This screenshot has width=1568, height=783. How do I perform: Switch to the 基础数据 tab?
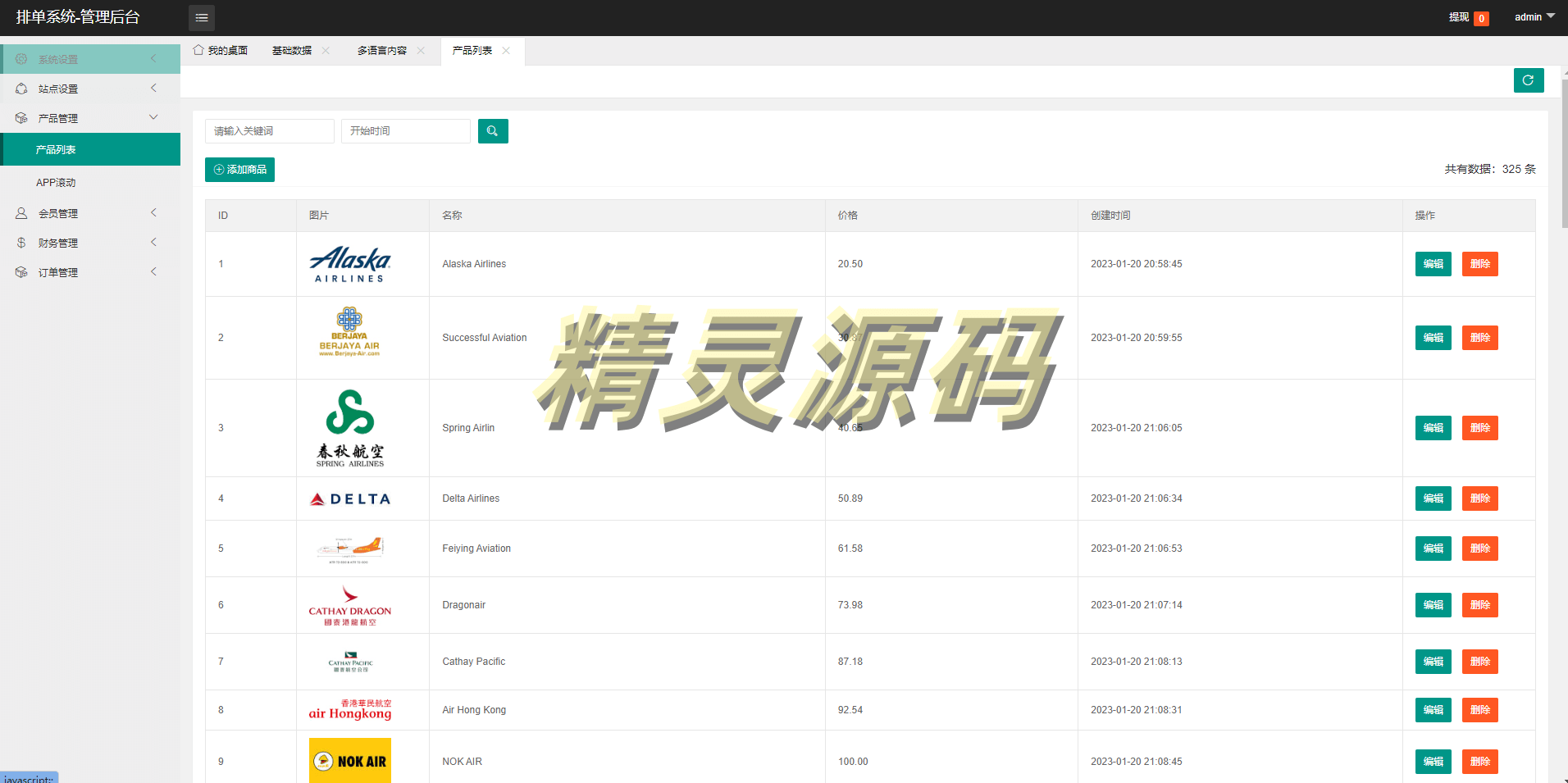tap(291, 51)
